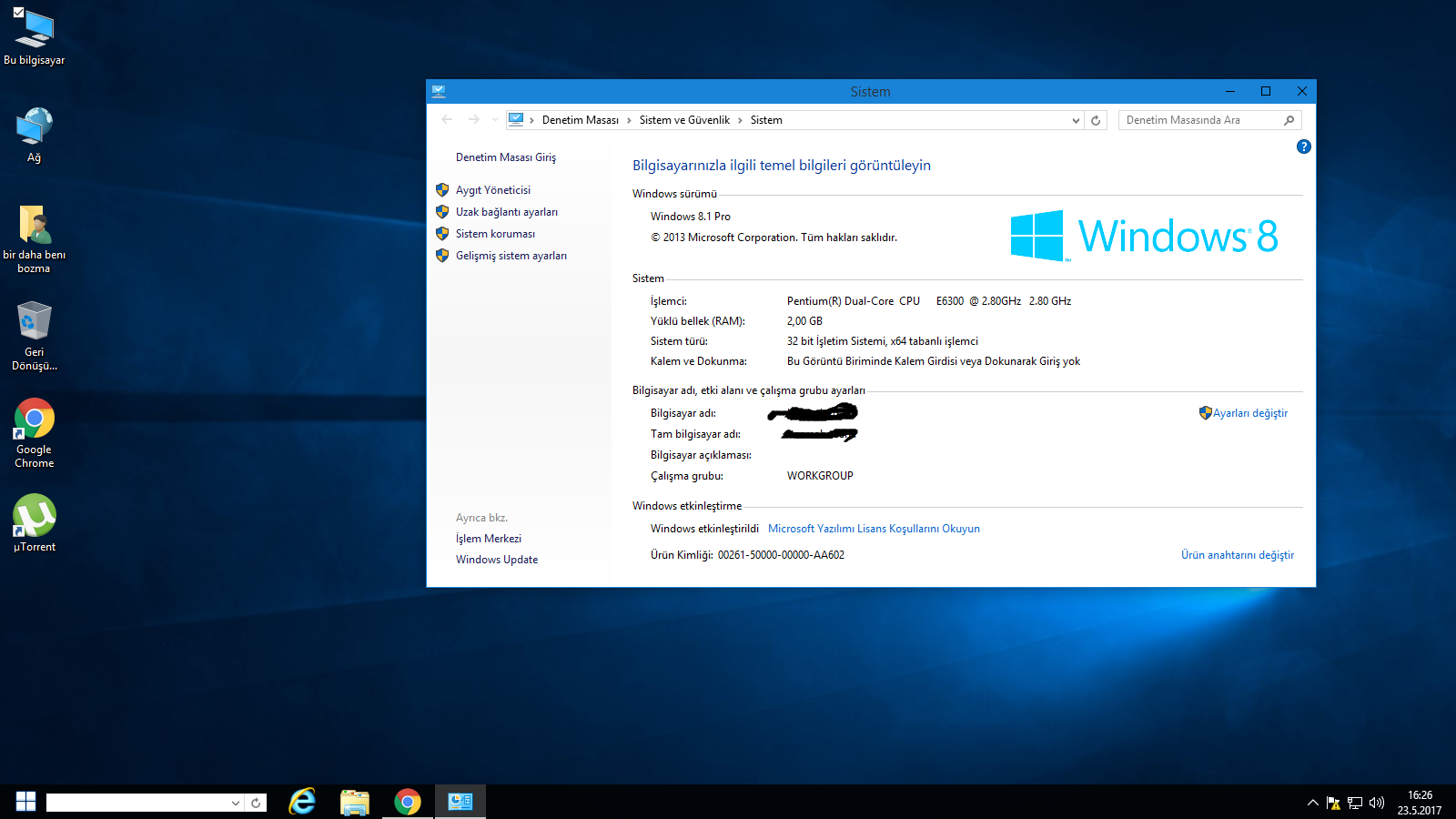1456x819 pixels.
Task: Go to Sistem ve Güvenlik breadcrumb
Action: tap(684, 120)
